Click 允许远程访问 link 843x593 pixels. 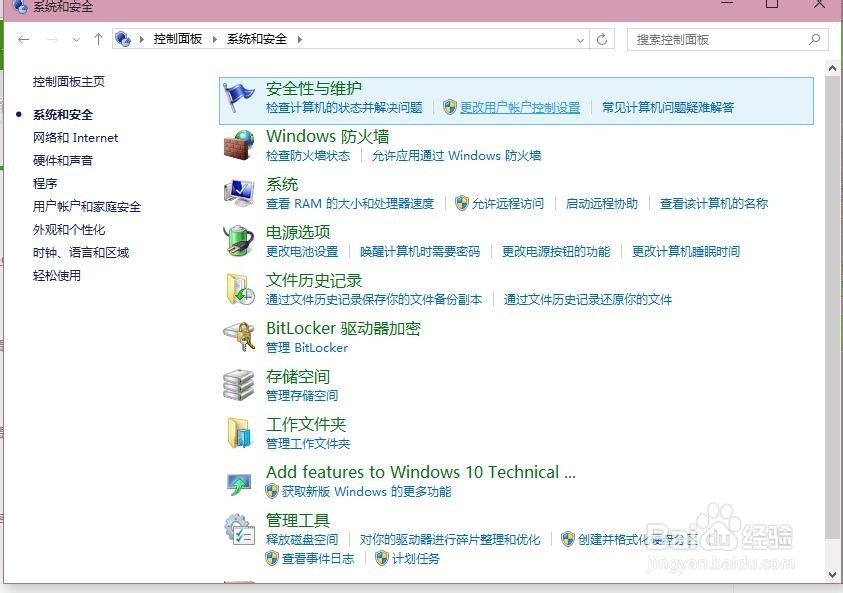(x=508, y=204)
